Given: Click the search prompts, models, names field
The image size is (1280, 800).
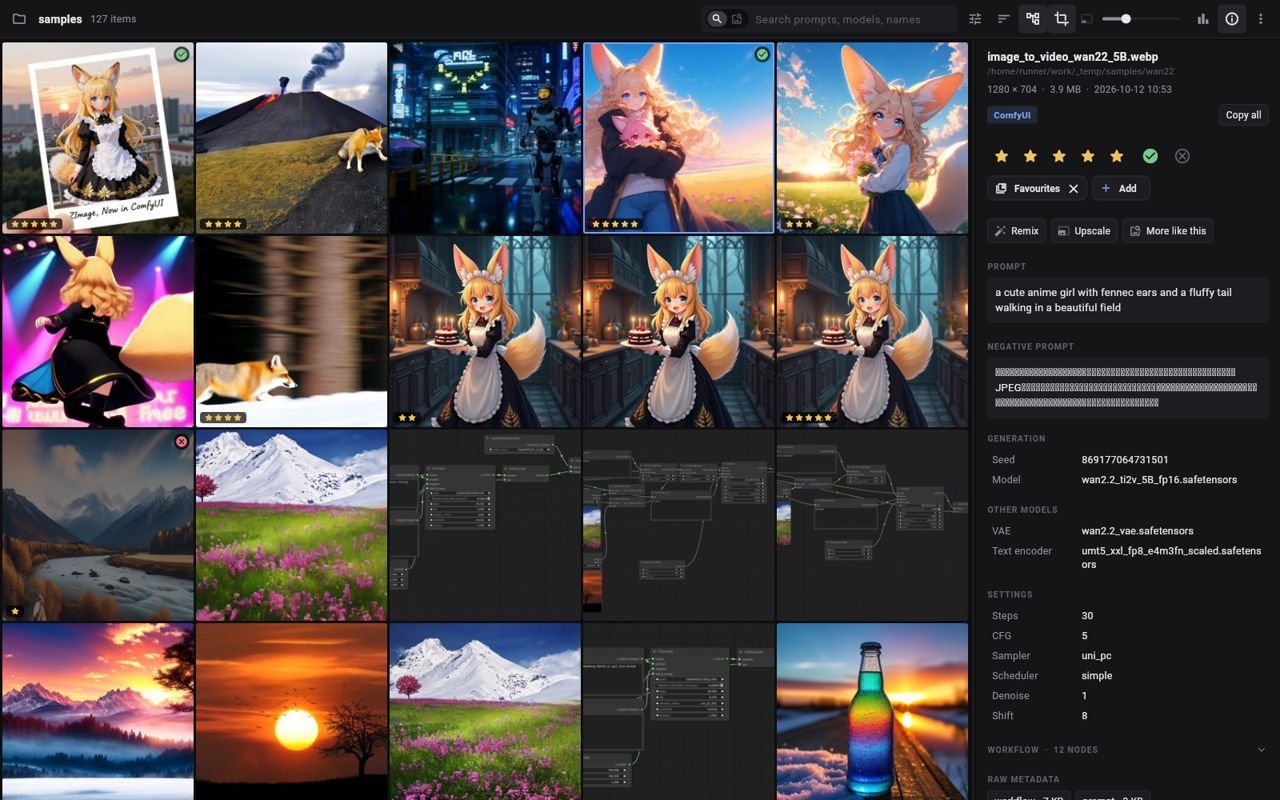Looking at the screenshot, I should pos(852,19).
